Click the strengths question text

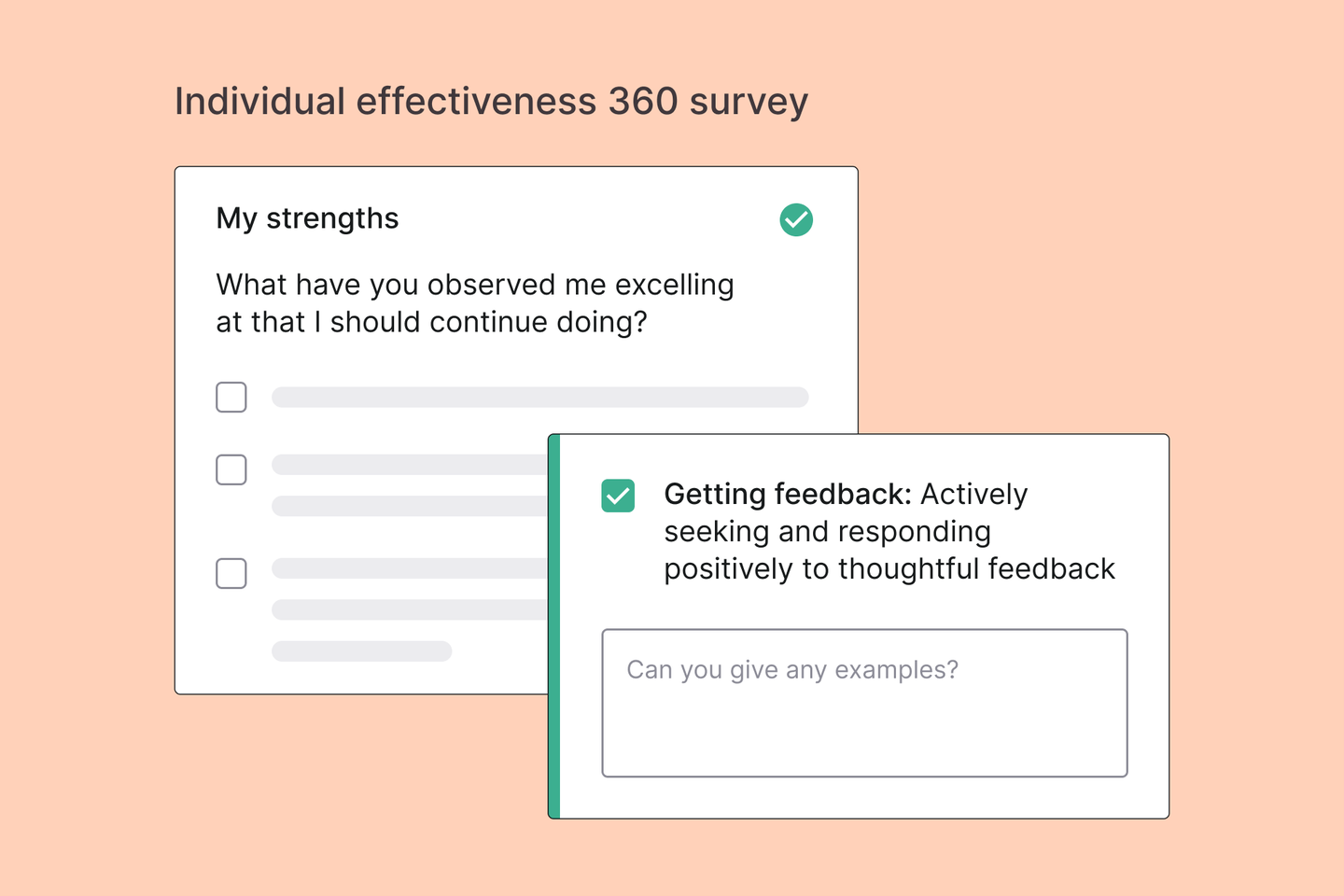[475, 303]
